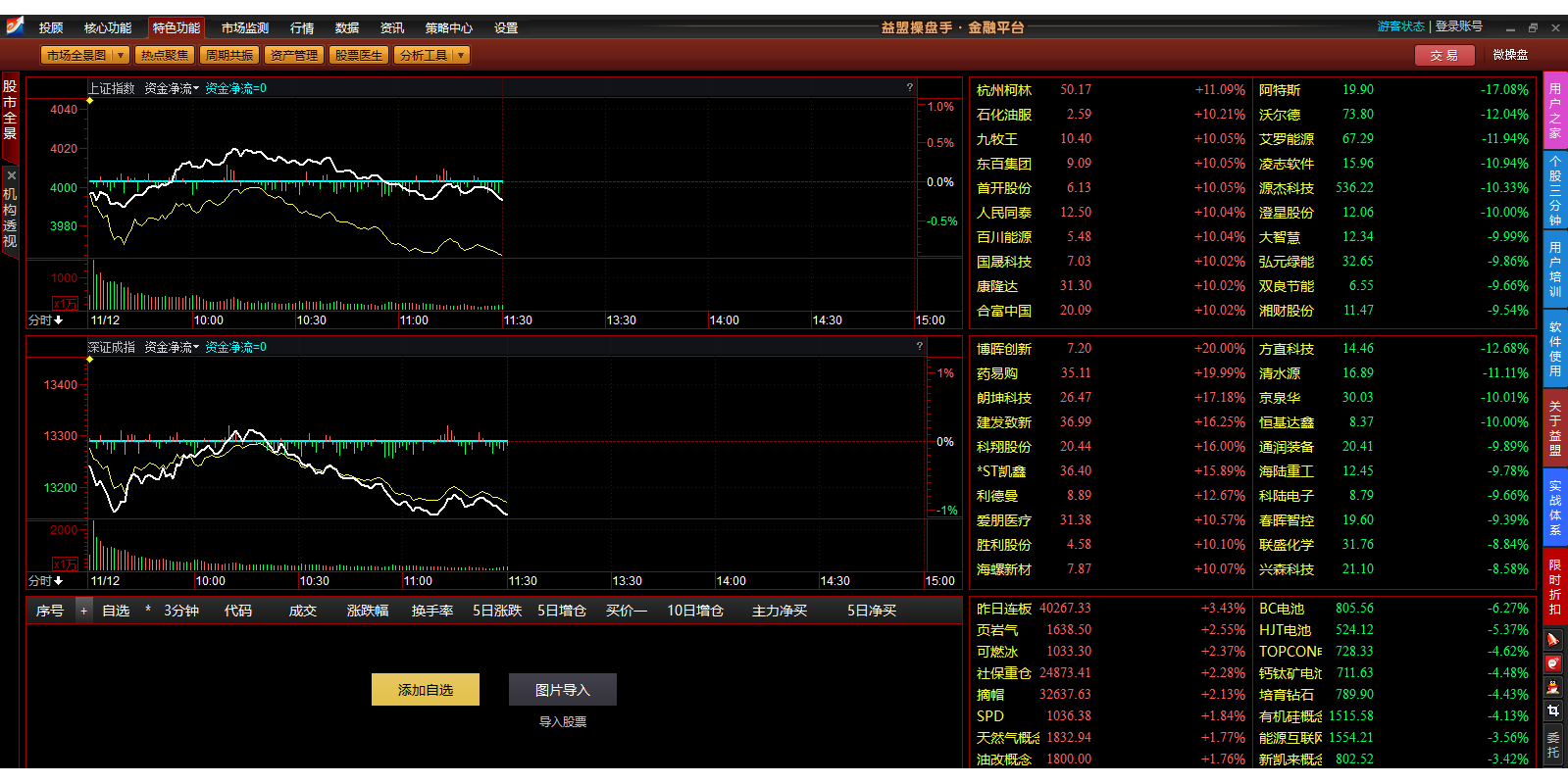Viewport: 1568px width, 784px height.
Task: Open the 市场监测 menu
Action: (x=244, y=28)
